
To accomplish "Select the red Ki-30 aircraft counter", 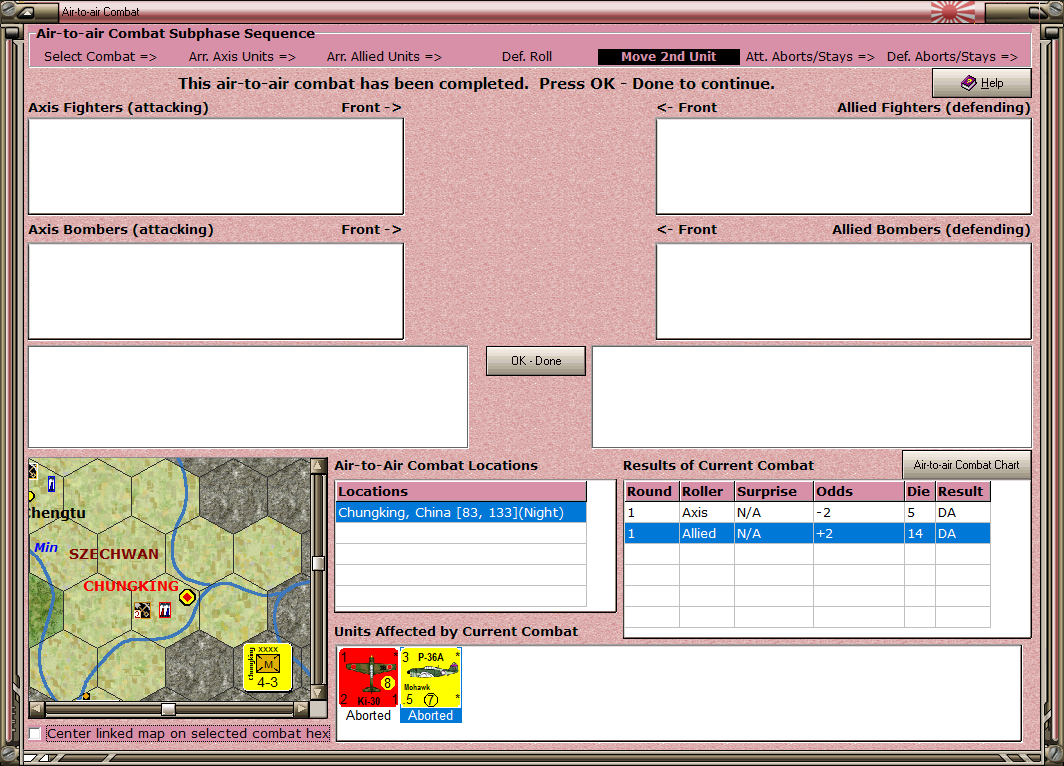I will coord(368,677).
